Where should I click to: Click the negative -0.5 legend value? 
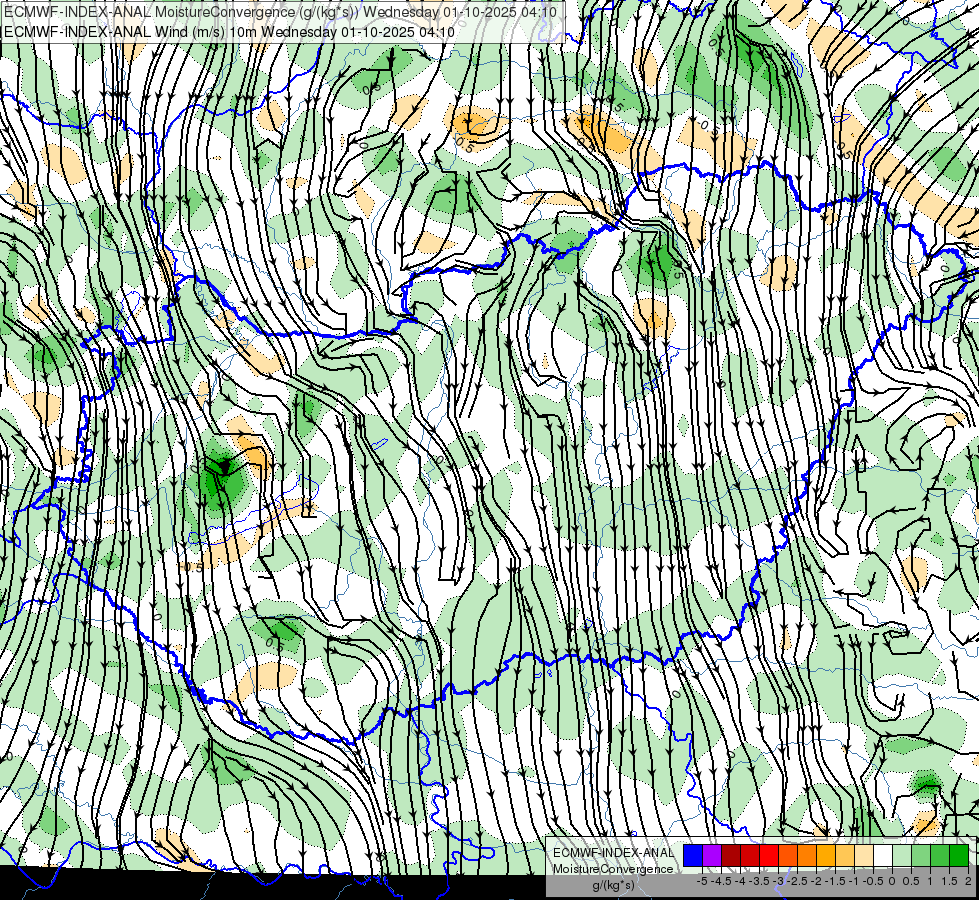tap(873, 881)
